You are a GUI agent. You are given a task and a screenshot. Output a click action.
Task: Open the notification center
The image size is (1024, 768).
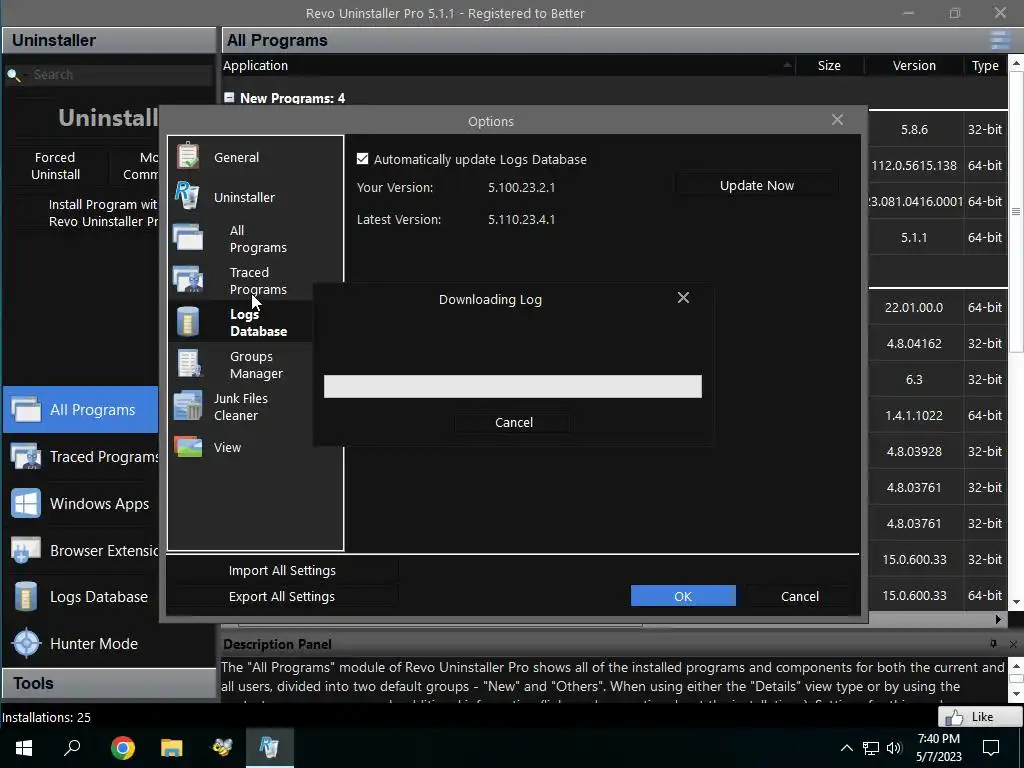coord(991,748)
